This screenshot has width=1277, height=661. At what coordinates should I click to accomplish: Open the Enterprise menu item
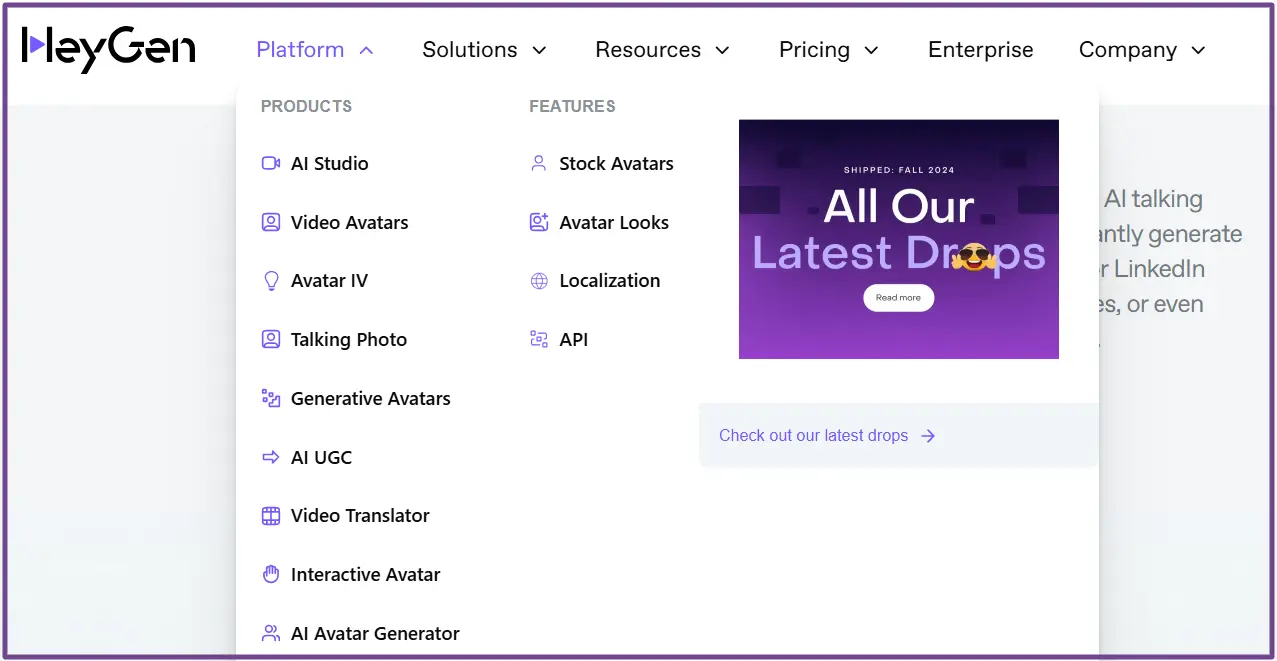coord(980,49)
